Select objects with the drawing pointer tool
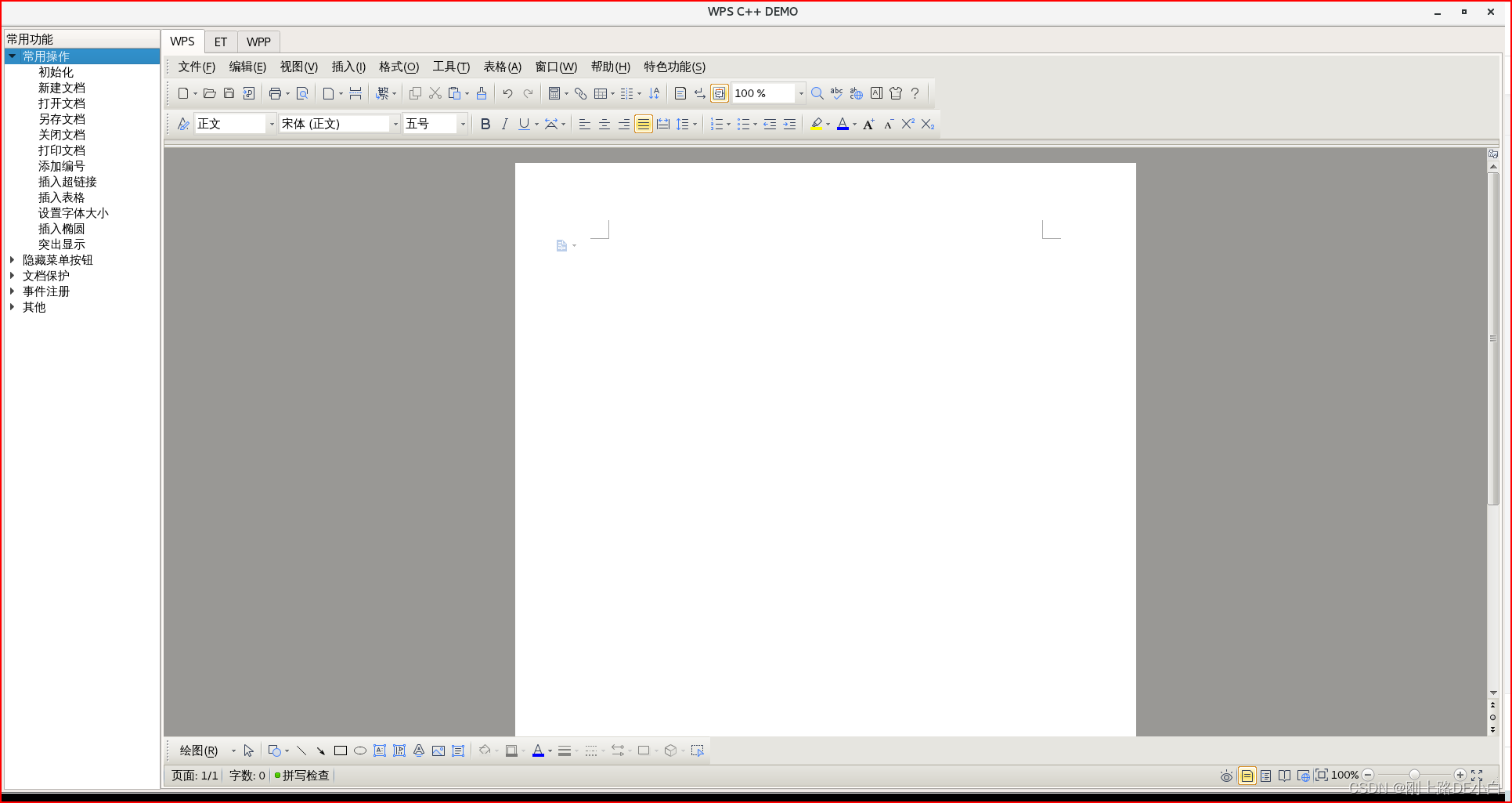Image resolution: width=1512 pixels, height=803 pixels. click(x=248, y=751)
